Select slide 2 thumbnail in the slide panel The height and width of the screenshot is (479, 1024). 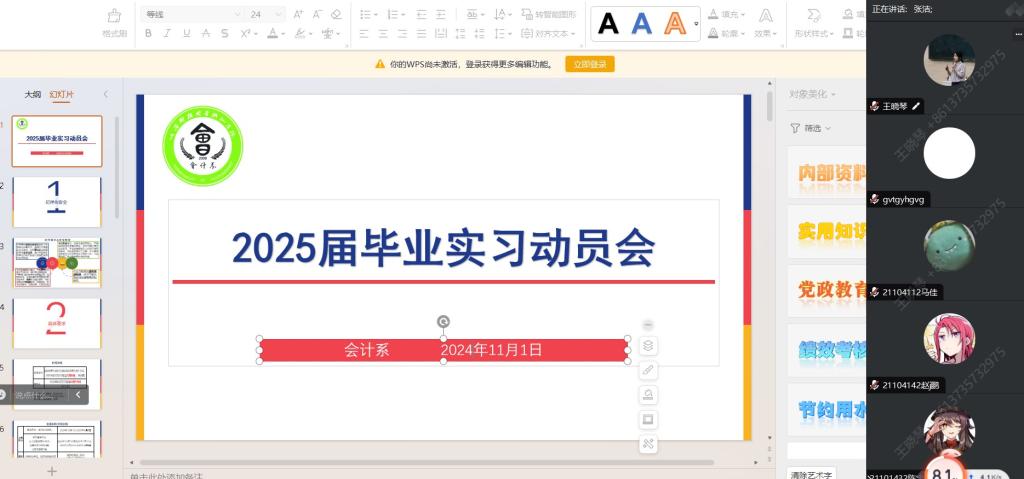56,202
